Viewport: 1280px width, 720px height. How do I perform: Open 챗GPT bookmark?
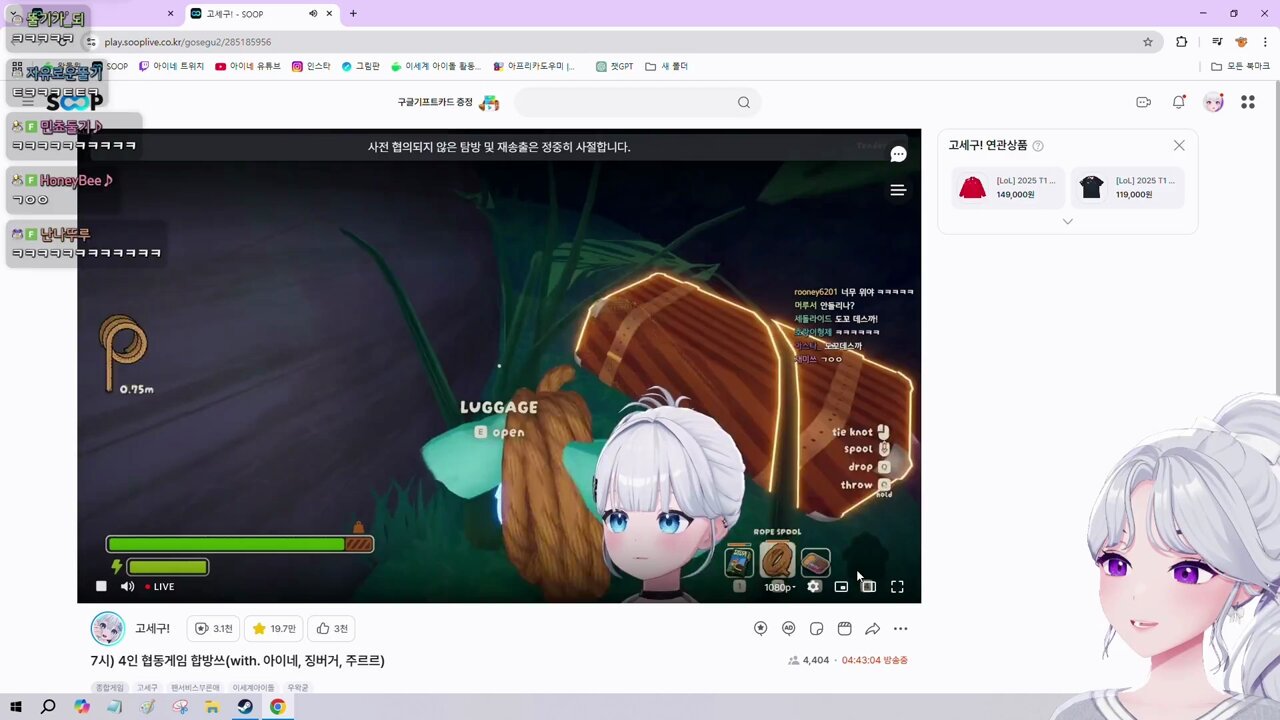click(x=615, y=66)
